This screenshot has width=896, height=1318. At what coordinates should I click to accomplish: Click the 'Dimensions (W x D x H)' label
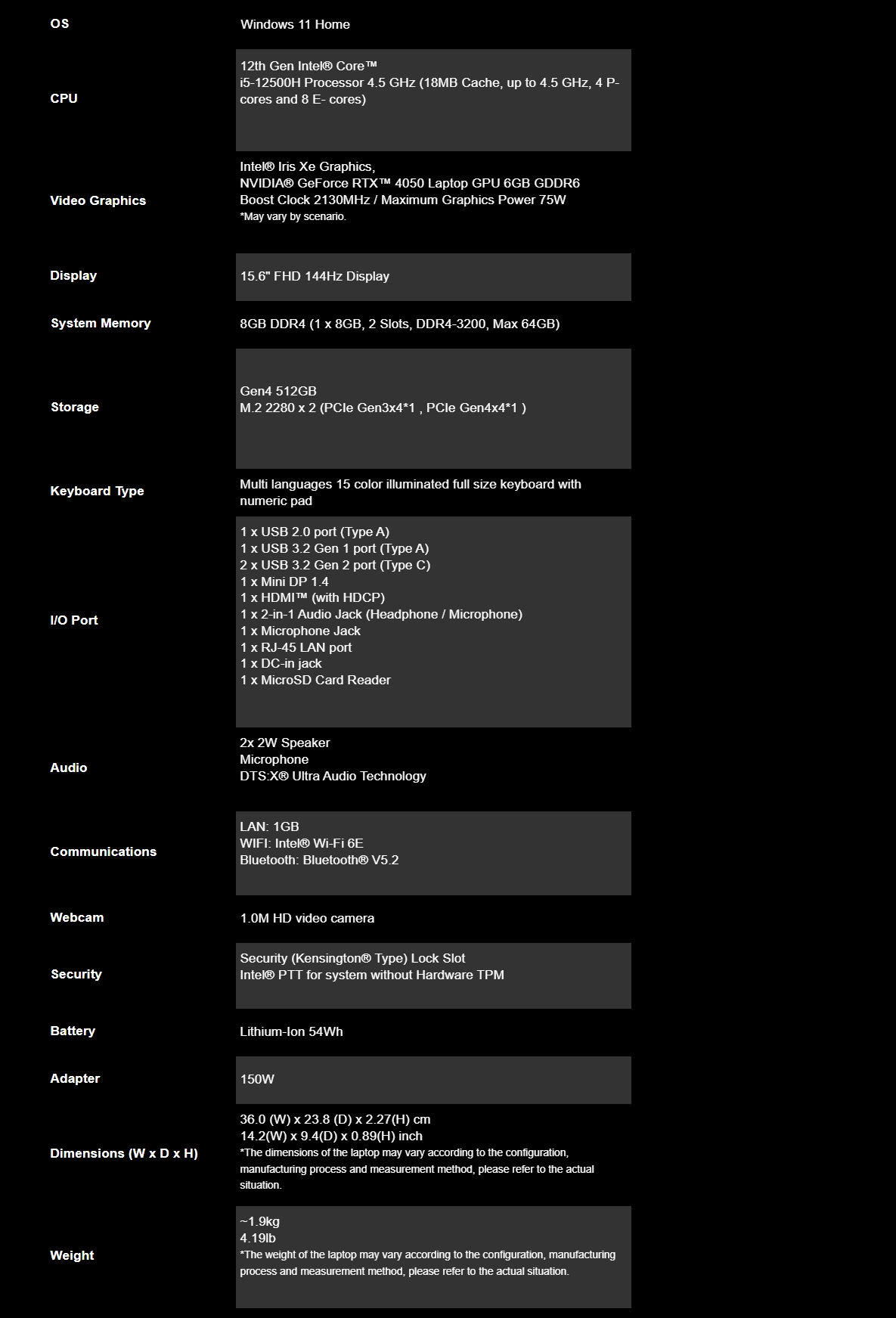124,1153
